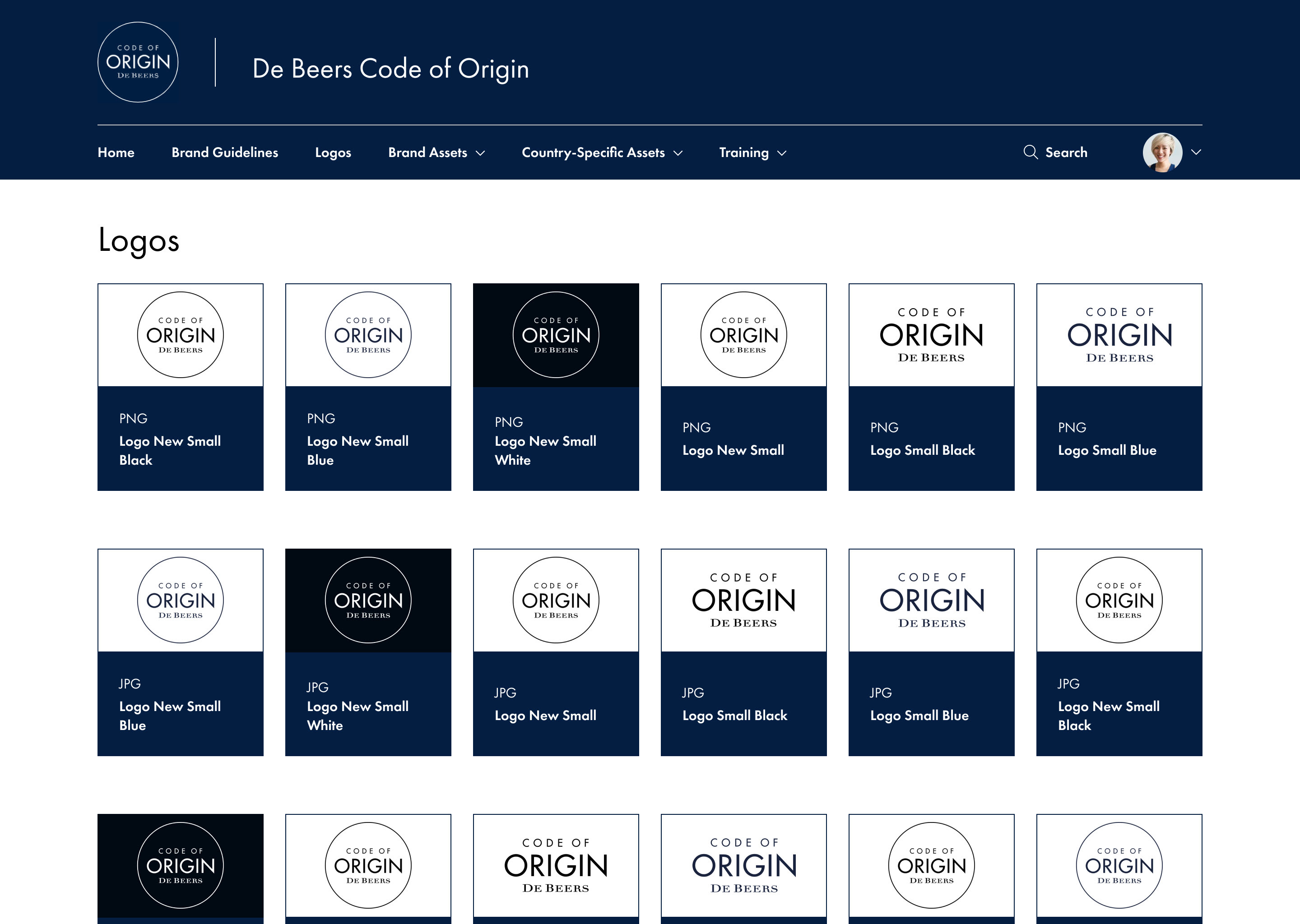Go to the Home menu item
Image resolution: width=1300 pixels, height=924 pixels.
point(116,152)
